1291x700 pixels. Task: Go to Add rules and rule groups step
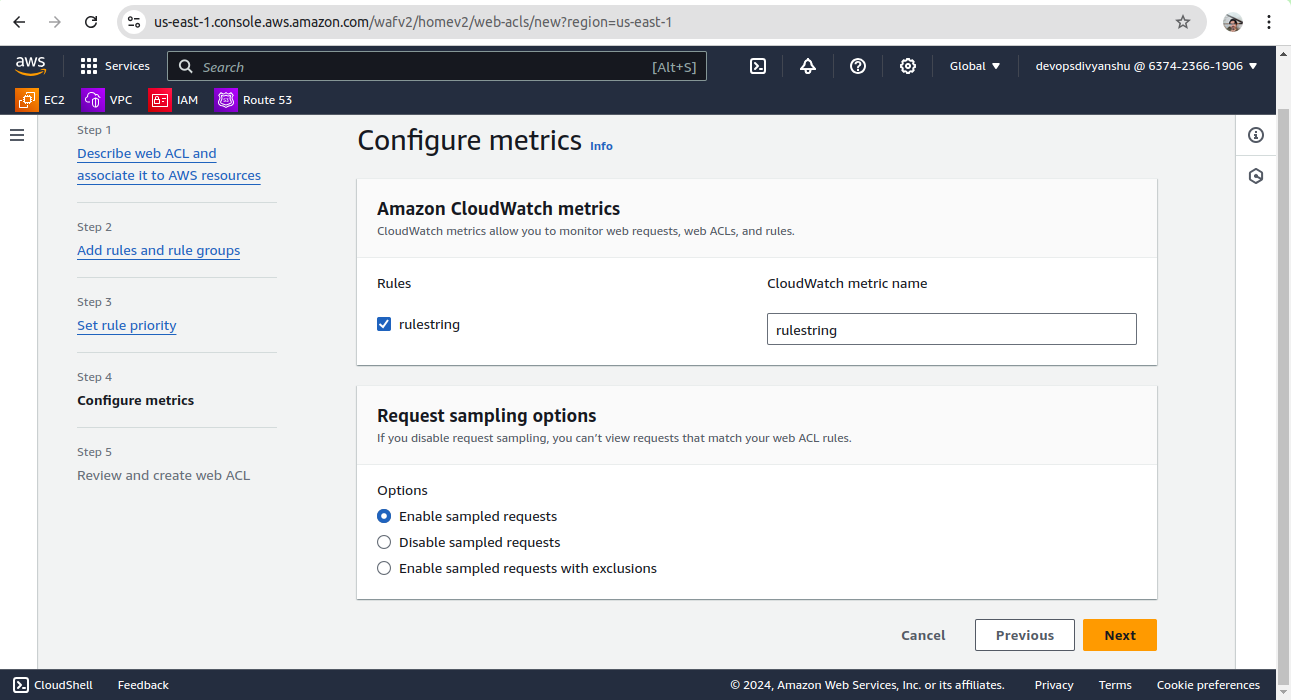[158, 250]
